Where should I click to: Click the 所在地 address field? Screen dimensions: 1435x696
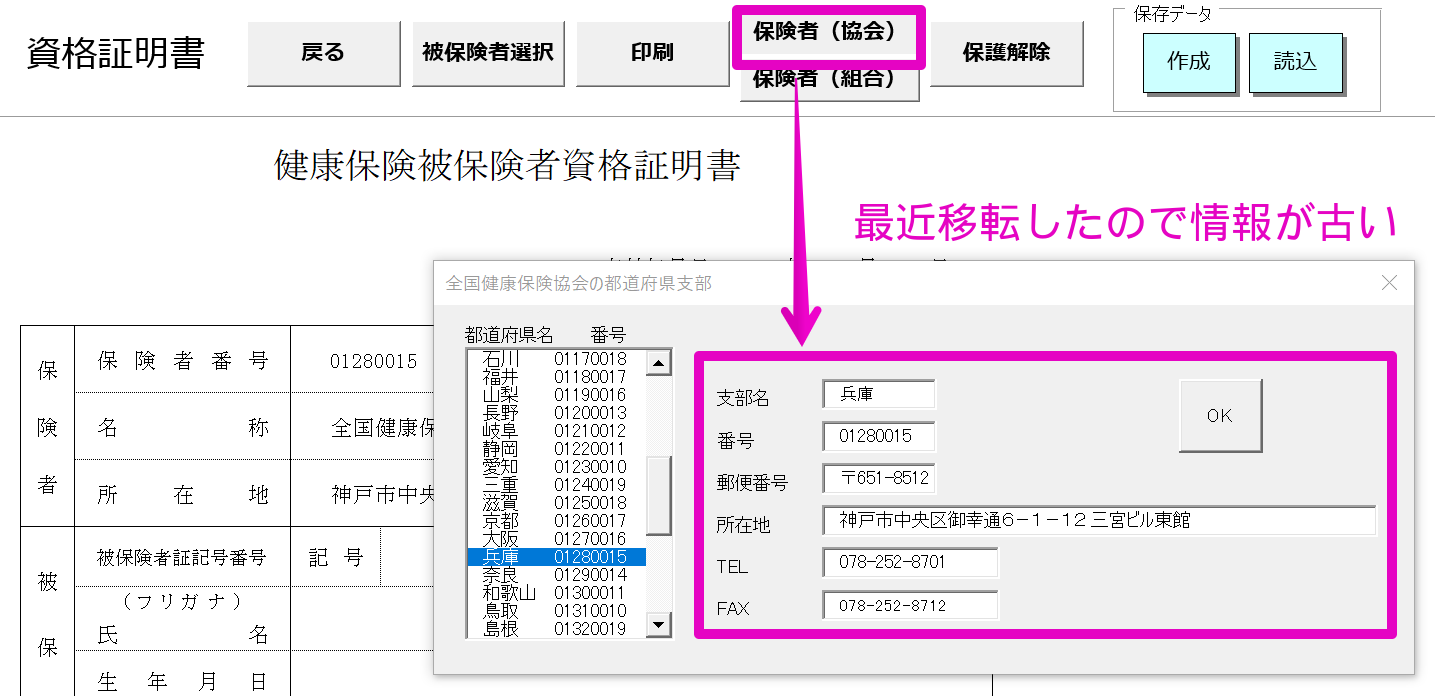[x=1099, y=520]
